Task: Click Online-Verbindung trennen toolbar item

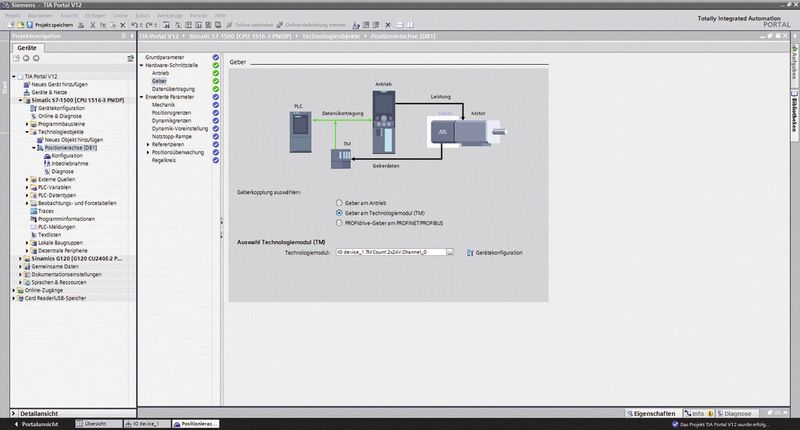Action: (311, 24)
